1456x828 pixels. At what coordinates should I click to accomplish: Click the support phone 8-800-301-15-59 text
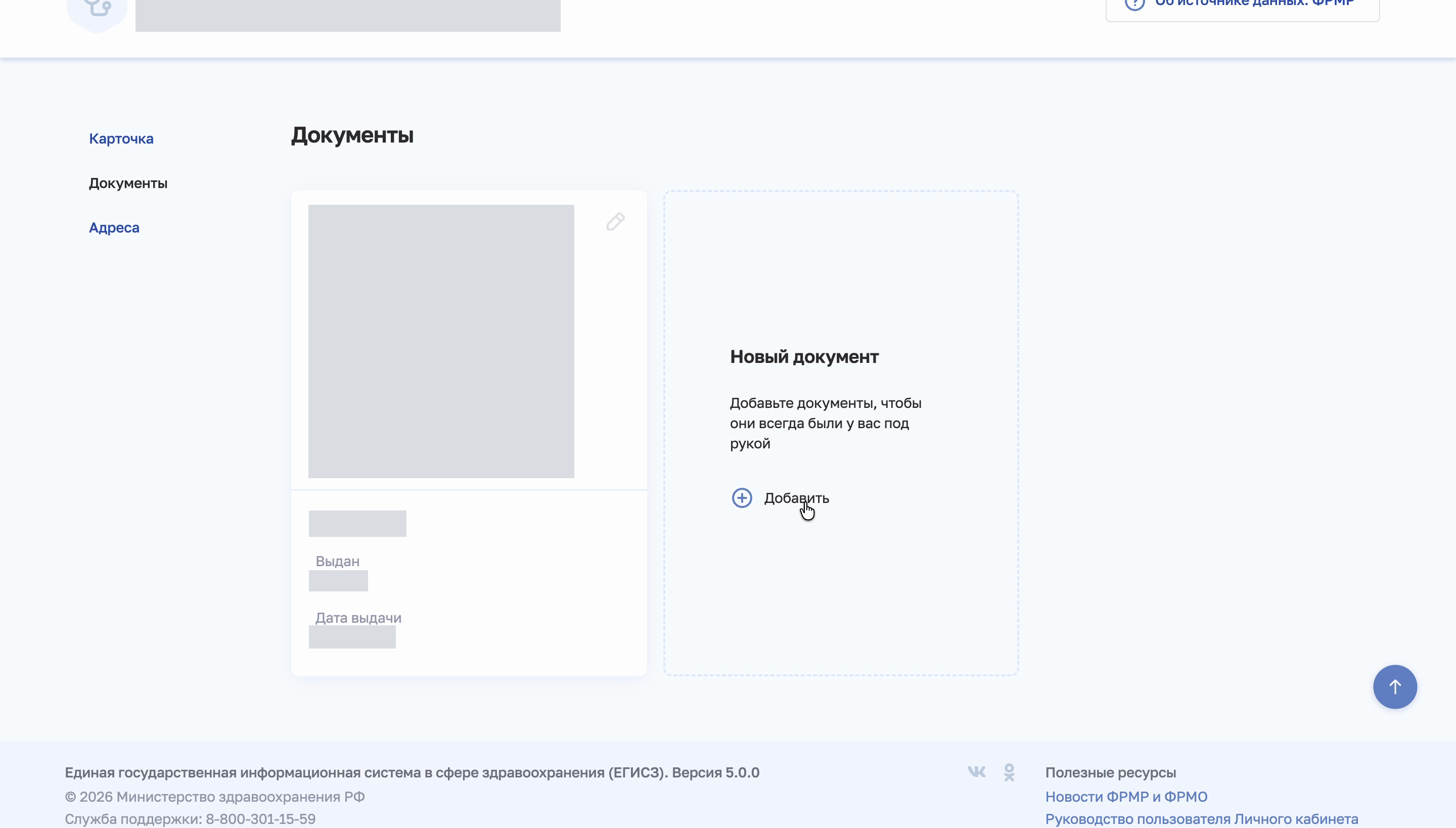260,819
